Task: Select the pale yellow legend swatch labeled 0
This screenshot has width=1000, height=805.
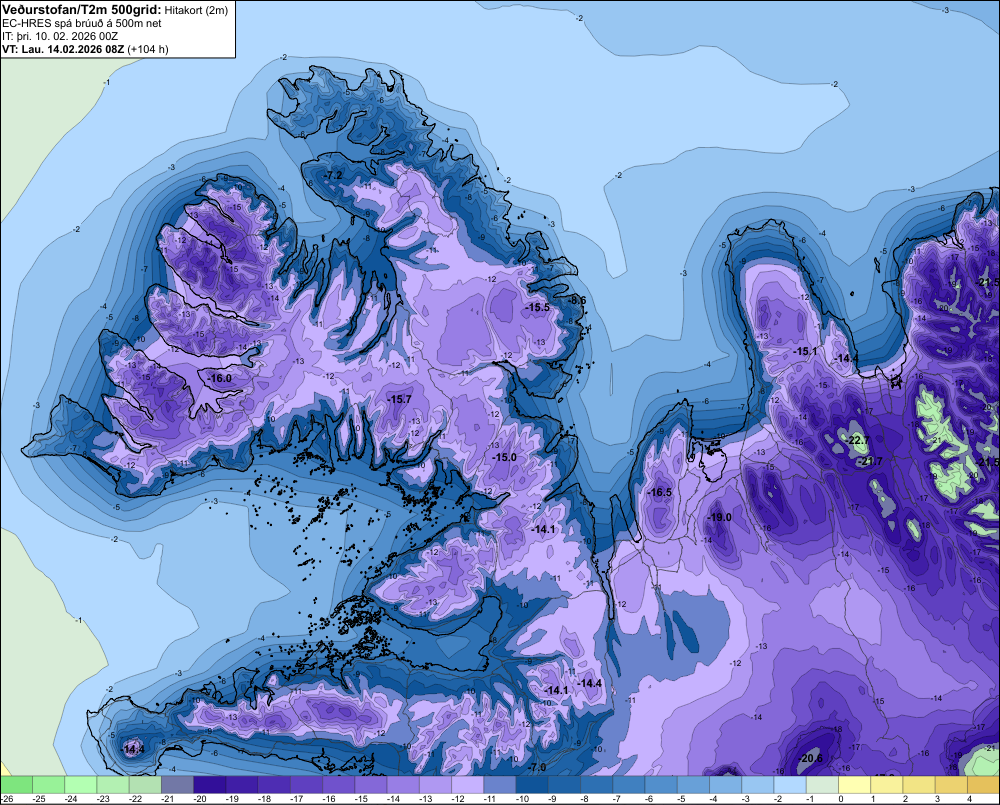Action: tap(855, 785)
